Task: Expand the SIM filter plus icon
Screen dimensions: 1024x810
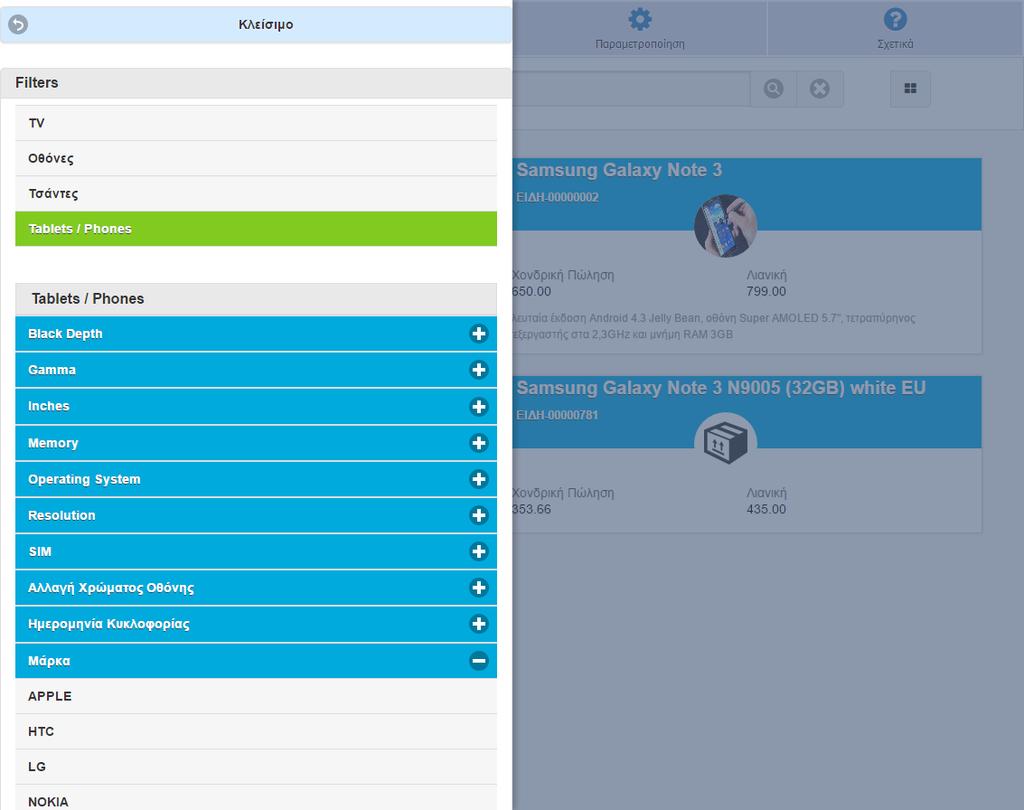Action: tap(479, 551)
